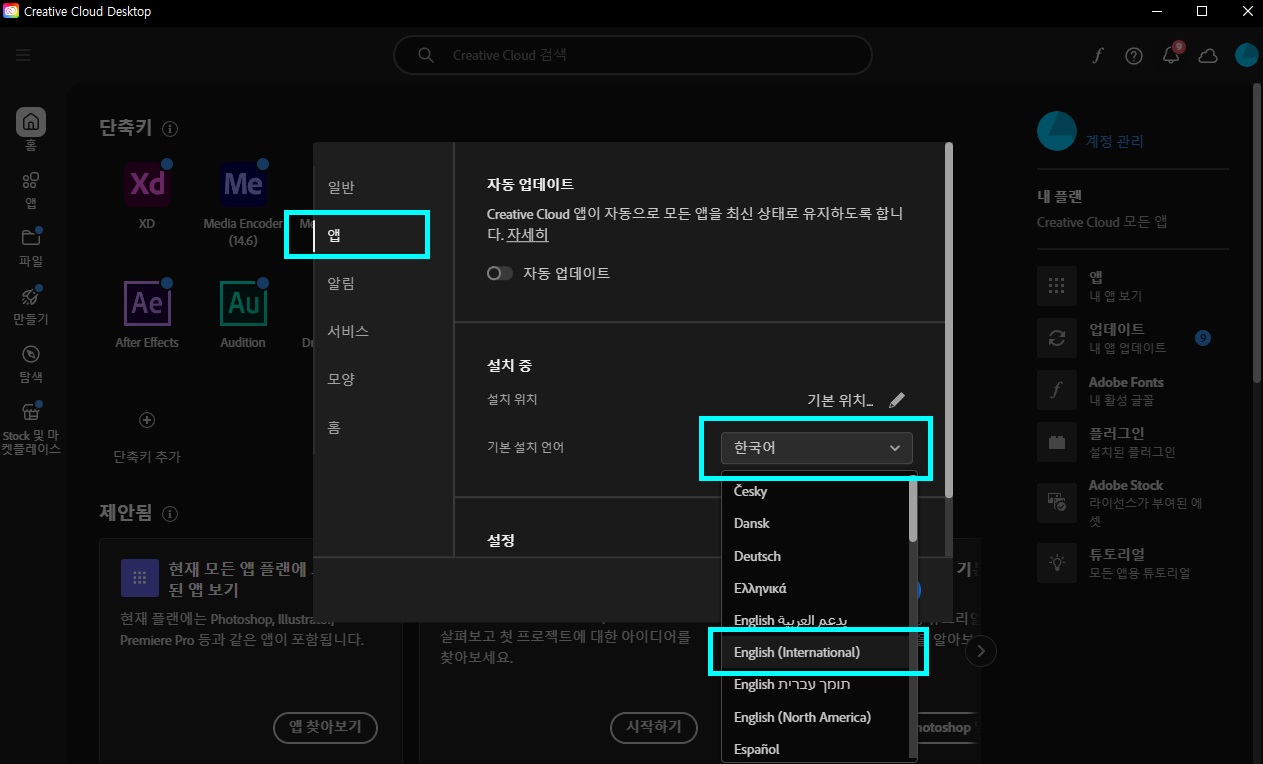Open 계정 관리 account link

click(x=1115, y=140)
